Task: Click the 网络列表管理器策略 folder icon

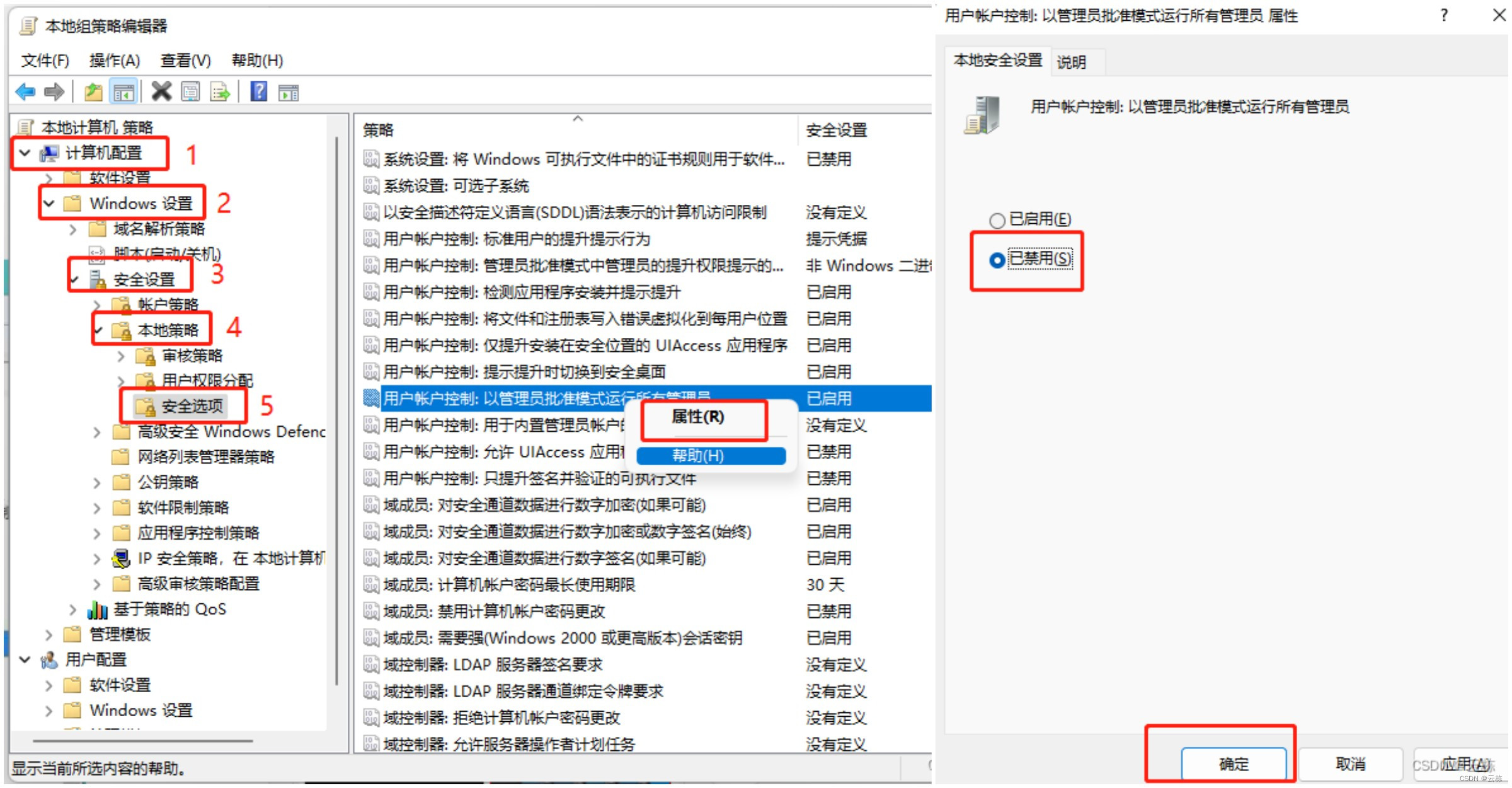Action: click(x=121, y=457)
